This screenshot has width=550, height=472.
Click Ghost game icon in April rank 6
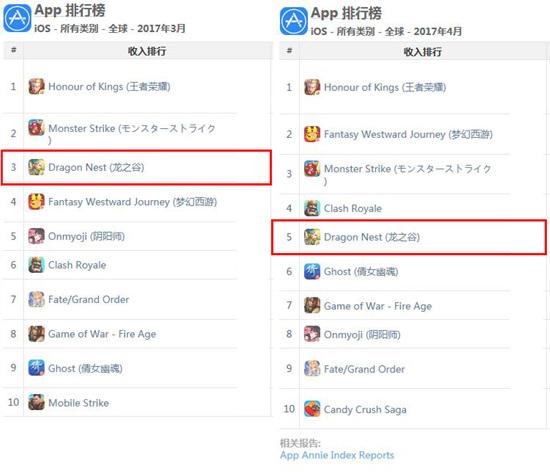(x=312, y=271)
